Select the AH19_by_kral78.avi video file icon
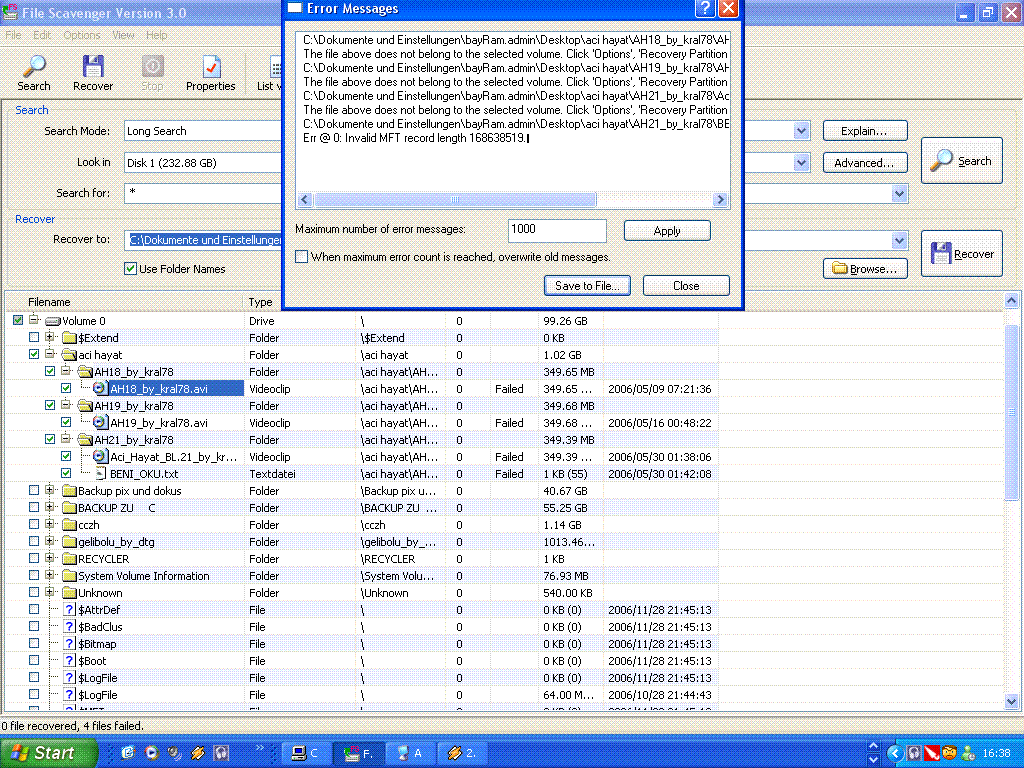The height and width of the screenshot is (768, 1024). (99, 423)
